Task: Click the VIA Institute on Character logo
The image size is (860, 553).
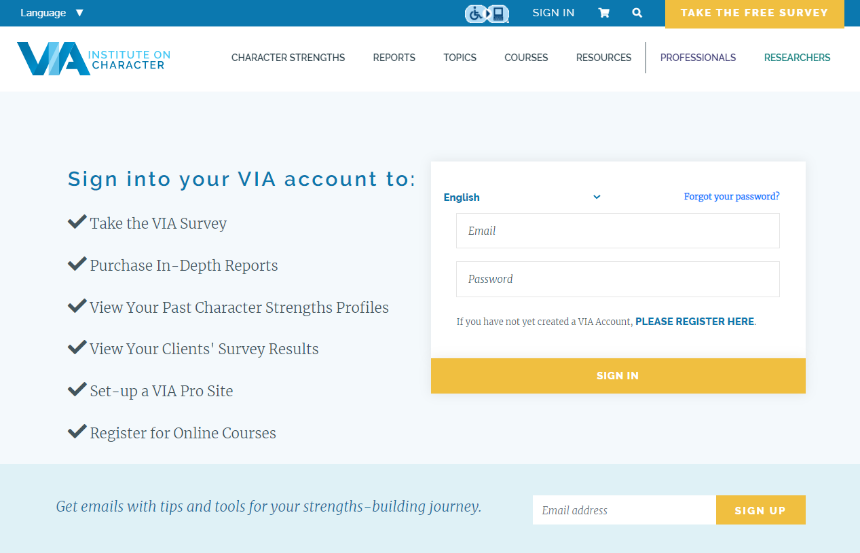Action: pos(94,58)
